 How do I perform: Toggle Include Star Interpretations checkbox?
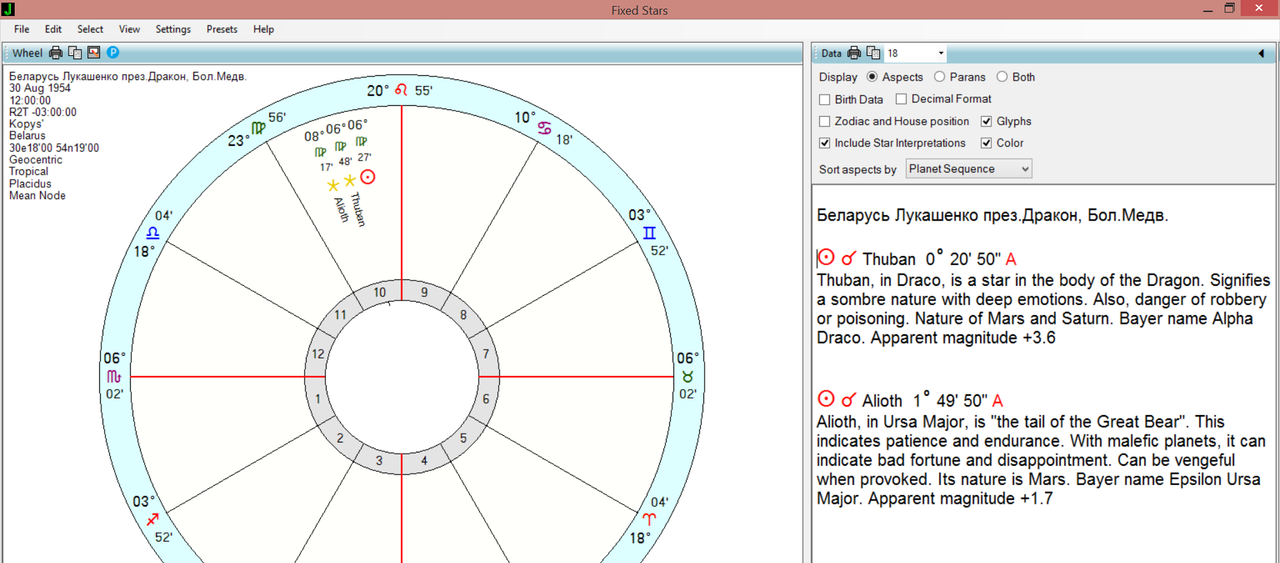pyautogui.click(x=825, y=143)
